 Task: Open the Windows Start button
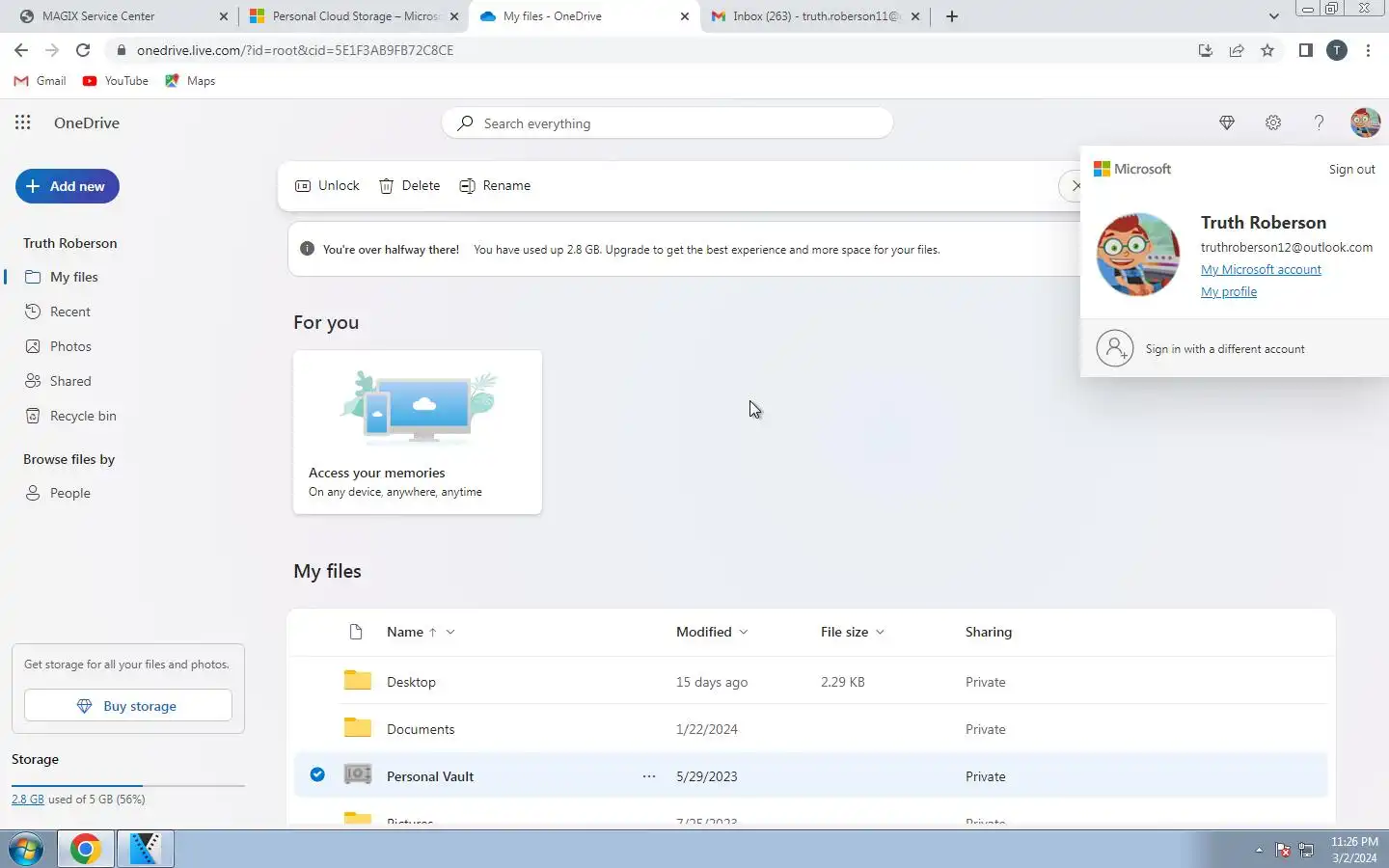[26, 850]
